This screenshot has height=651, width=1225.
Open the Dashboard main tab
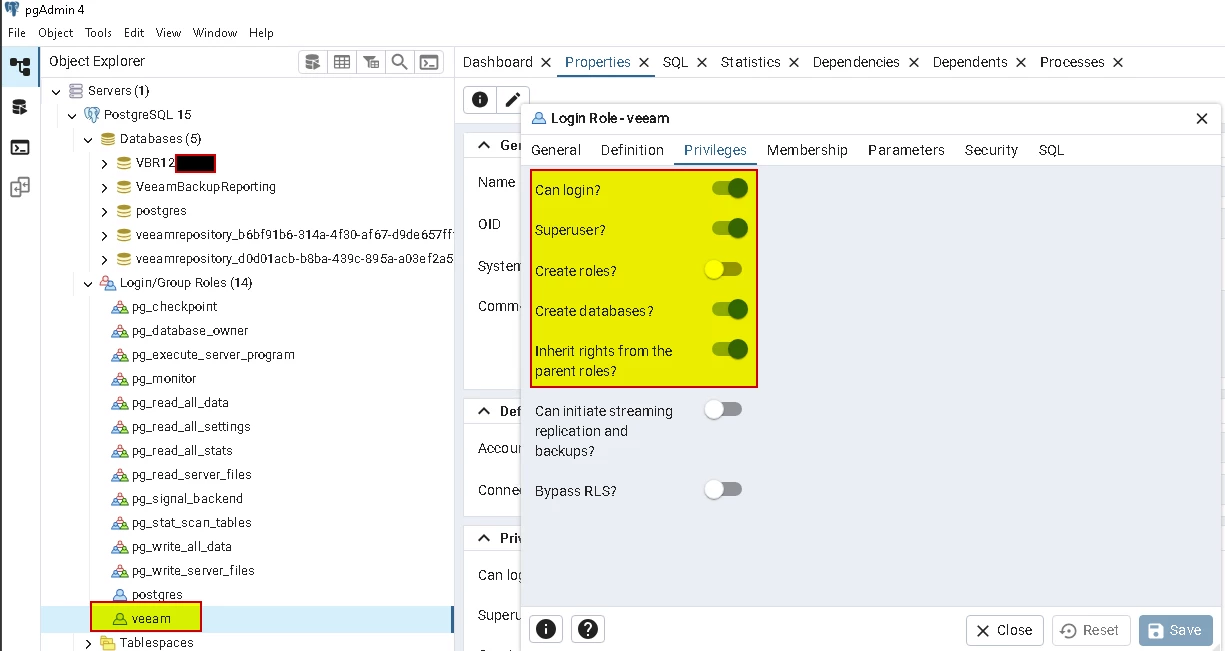pyautogui.click(x=497, y=62)
